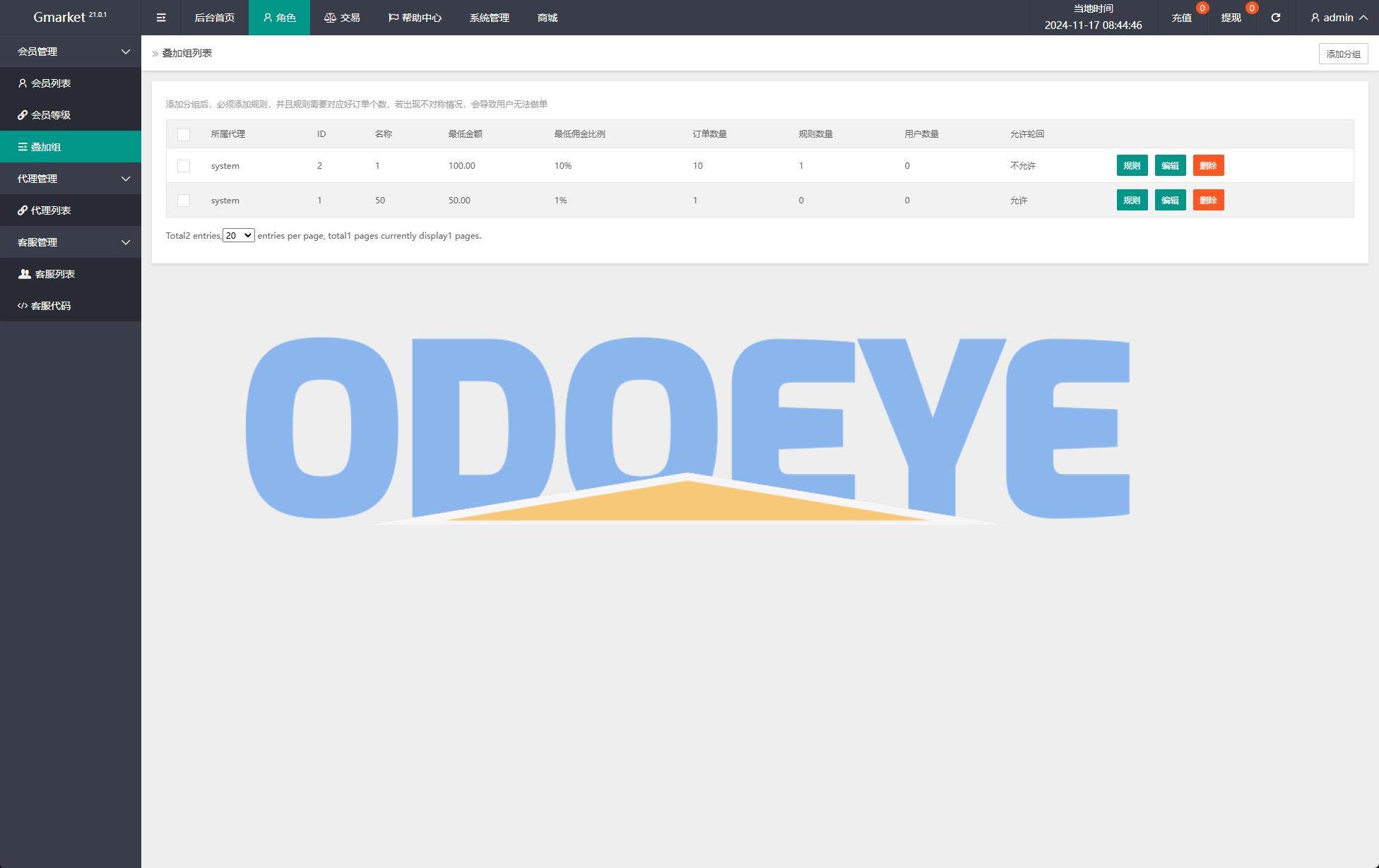The image size is (1379, 868).
Task: Toggle the sidebar collapse hamburger icon
Action: coord(161,18)
